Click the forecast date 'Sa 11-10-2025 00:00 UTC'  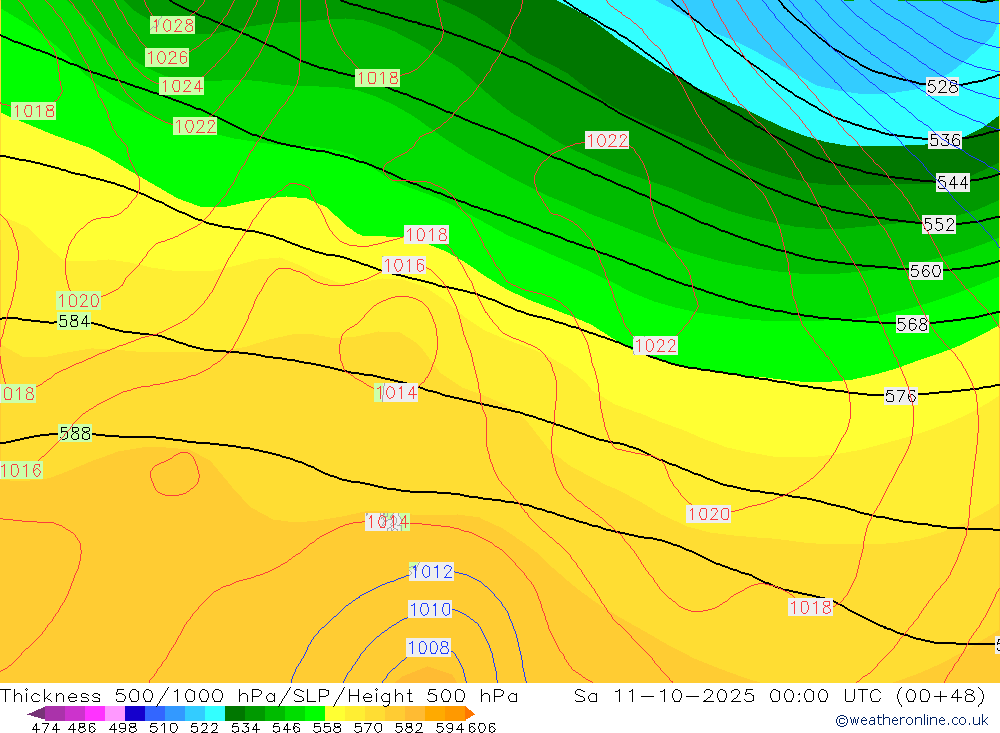[728, 695]
